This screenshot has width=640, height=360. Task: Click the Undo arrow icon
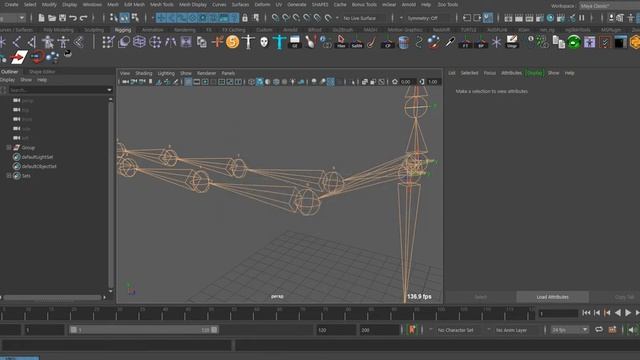[x=73, y=18]
